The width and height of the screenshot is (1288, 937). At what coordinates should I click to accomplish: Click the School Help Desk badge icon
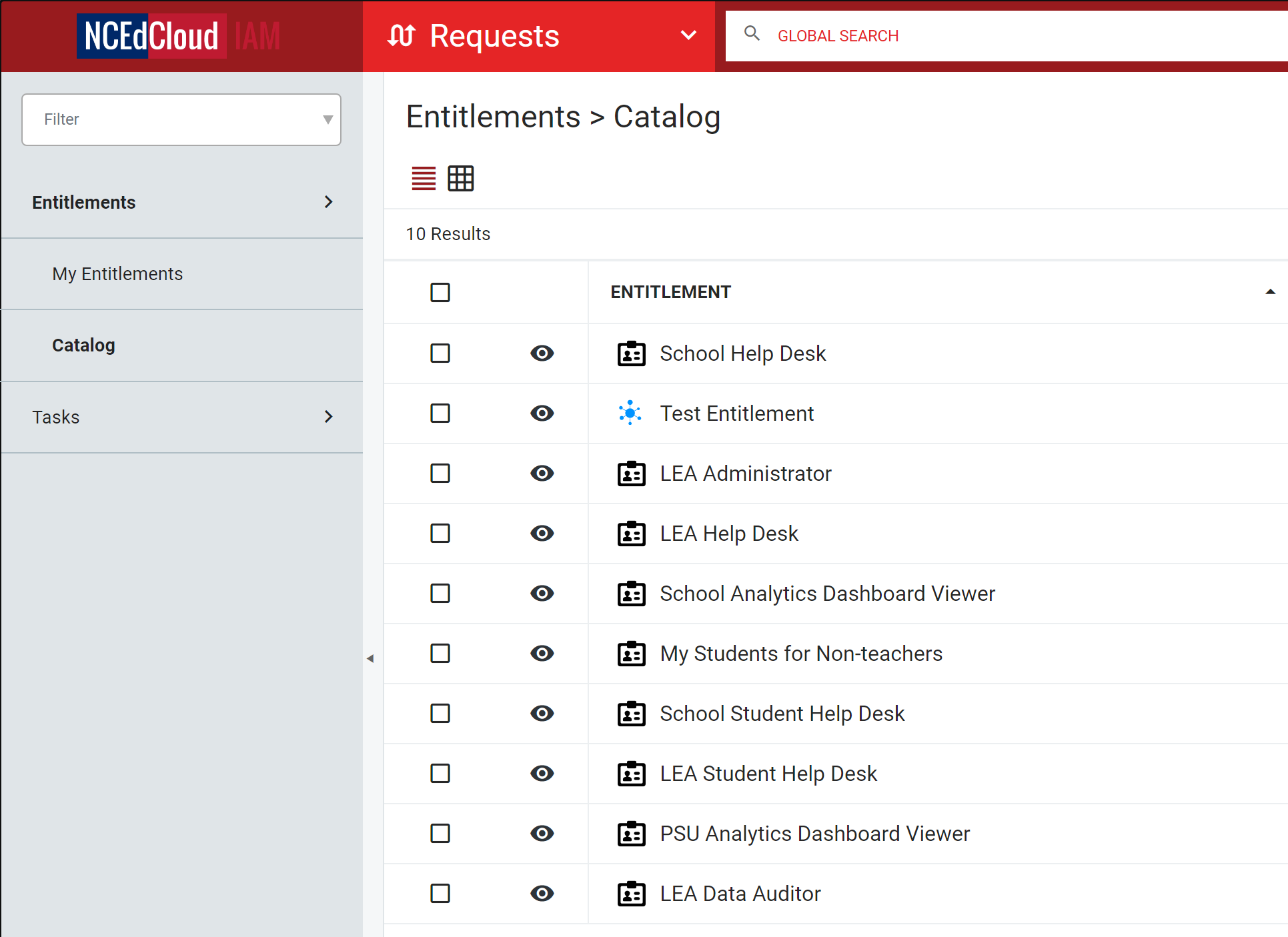click(x=631, y=353)
